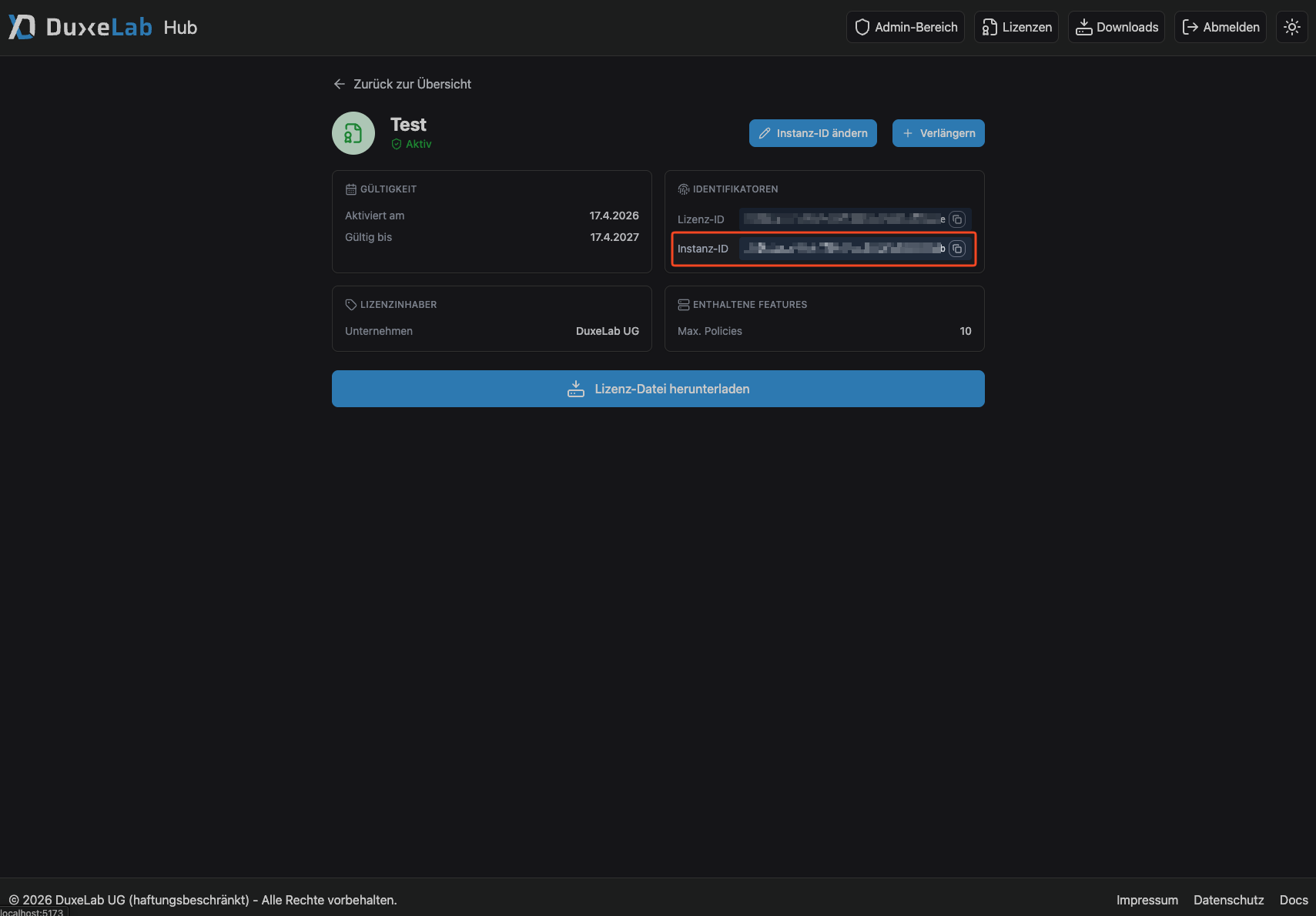Select the activation date 17.4.2026
Image resolution: width=1316 pixels, height=916 pixels.
point(614,216)
